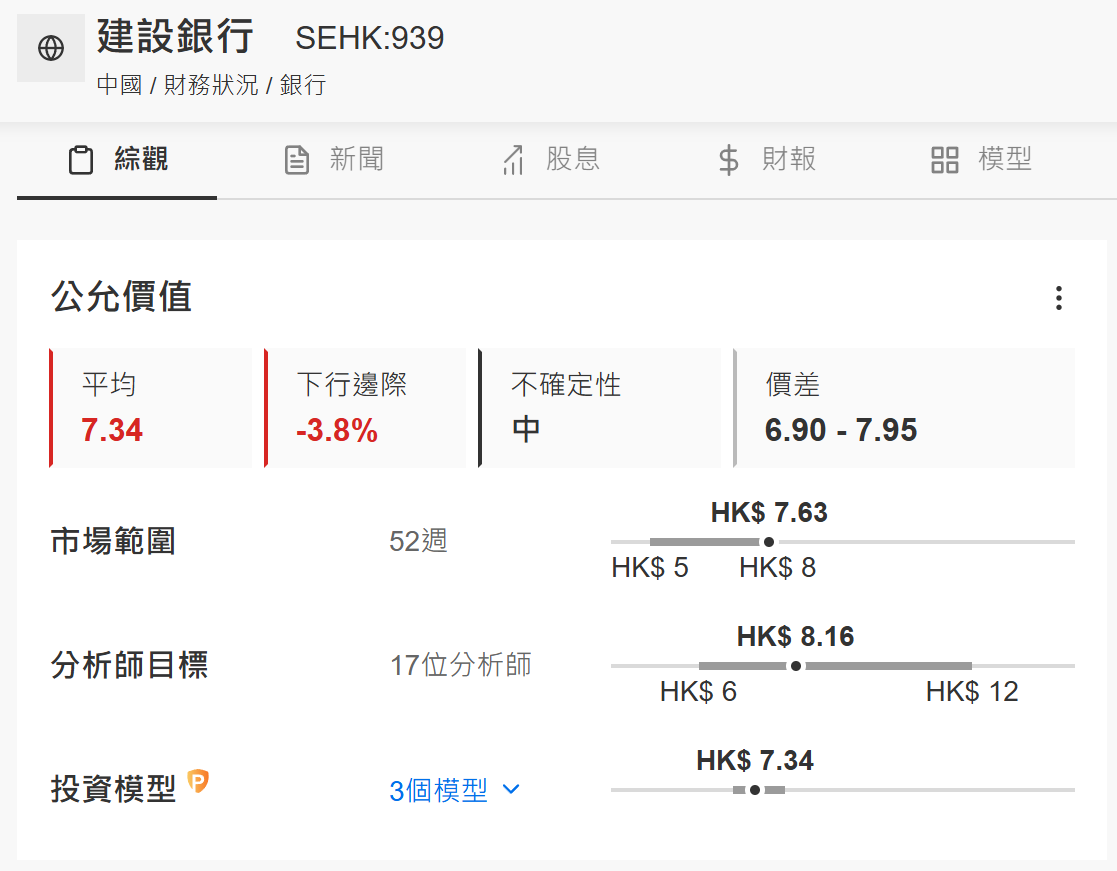Viewport: 1117px width, 871px height.
Task: Click the 投資模型 row label
Action: (113, 789)
